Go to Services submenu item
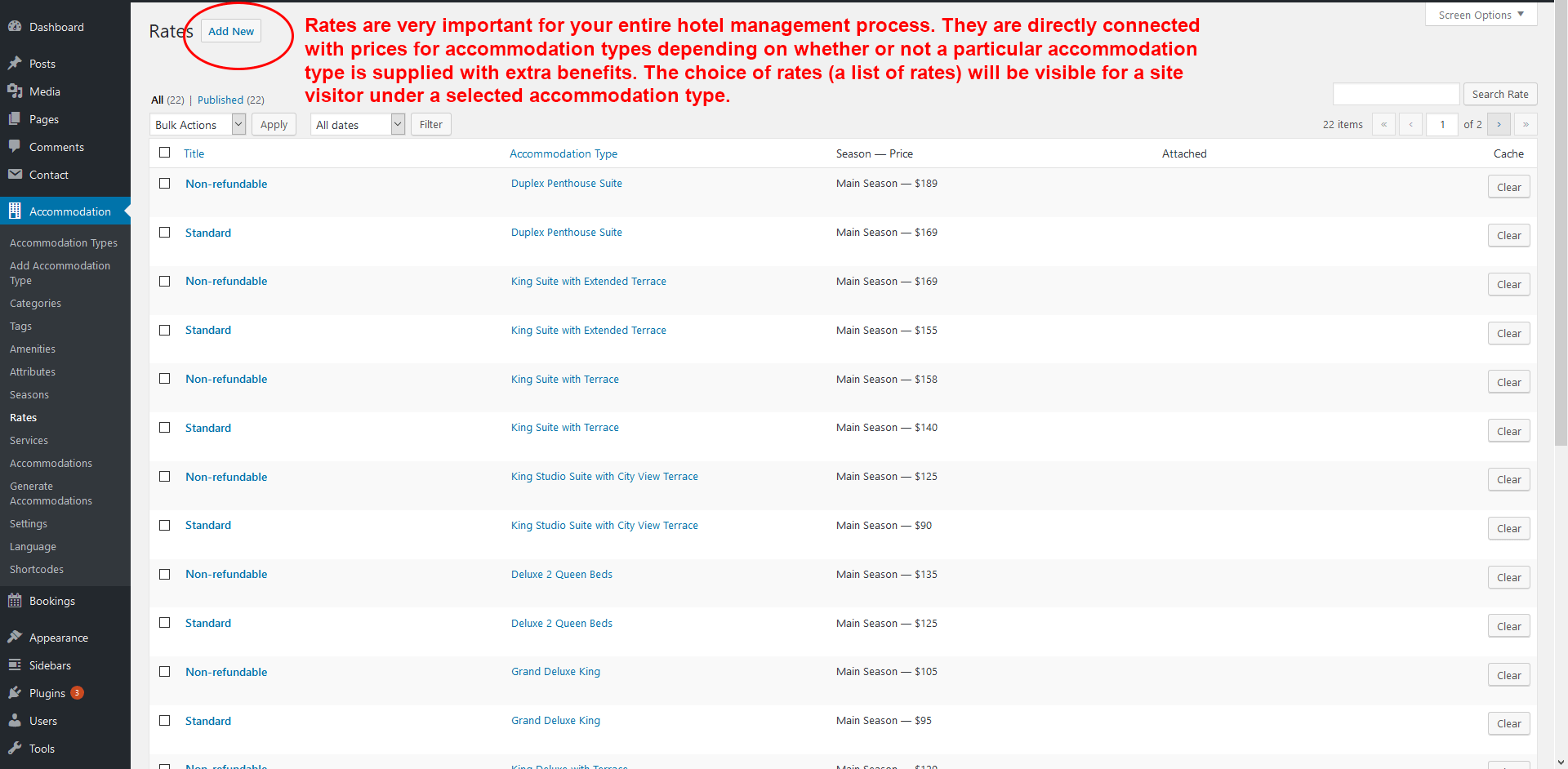 pos(29,441)
